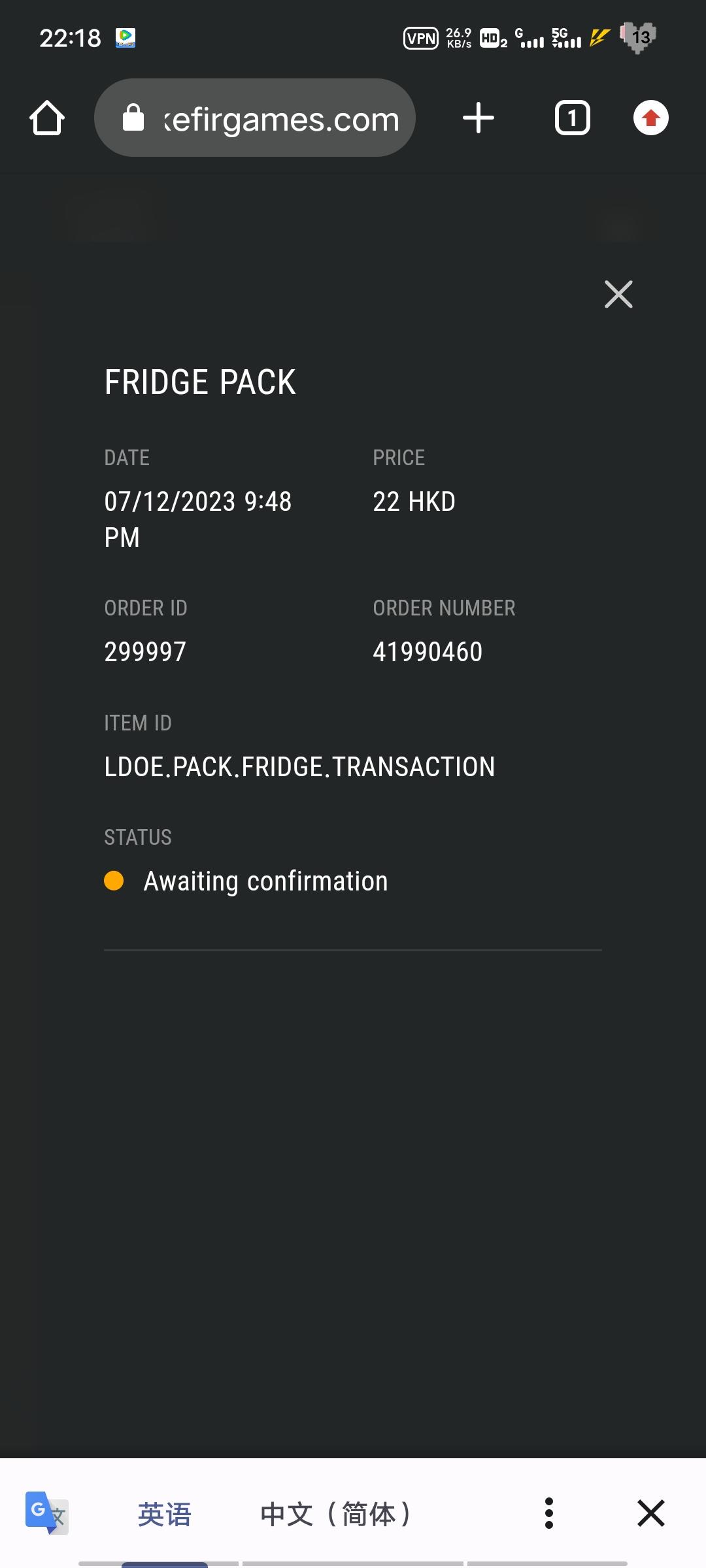Open a new tab with plus icon

[x=479, y=118]
